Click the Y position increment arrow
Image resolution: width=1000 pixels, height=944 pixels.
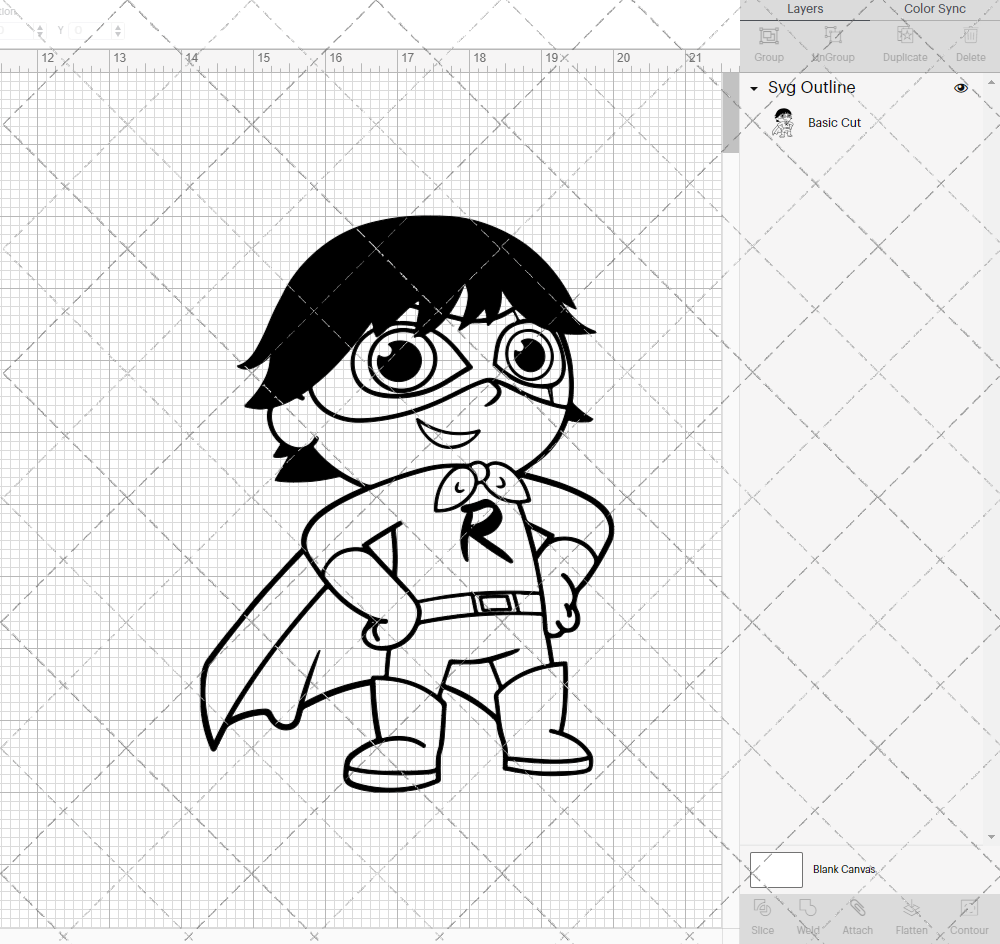pyautogui.click(x=117, y=27)
